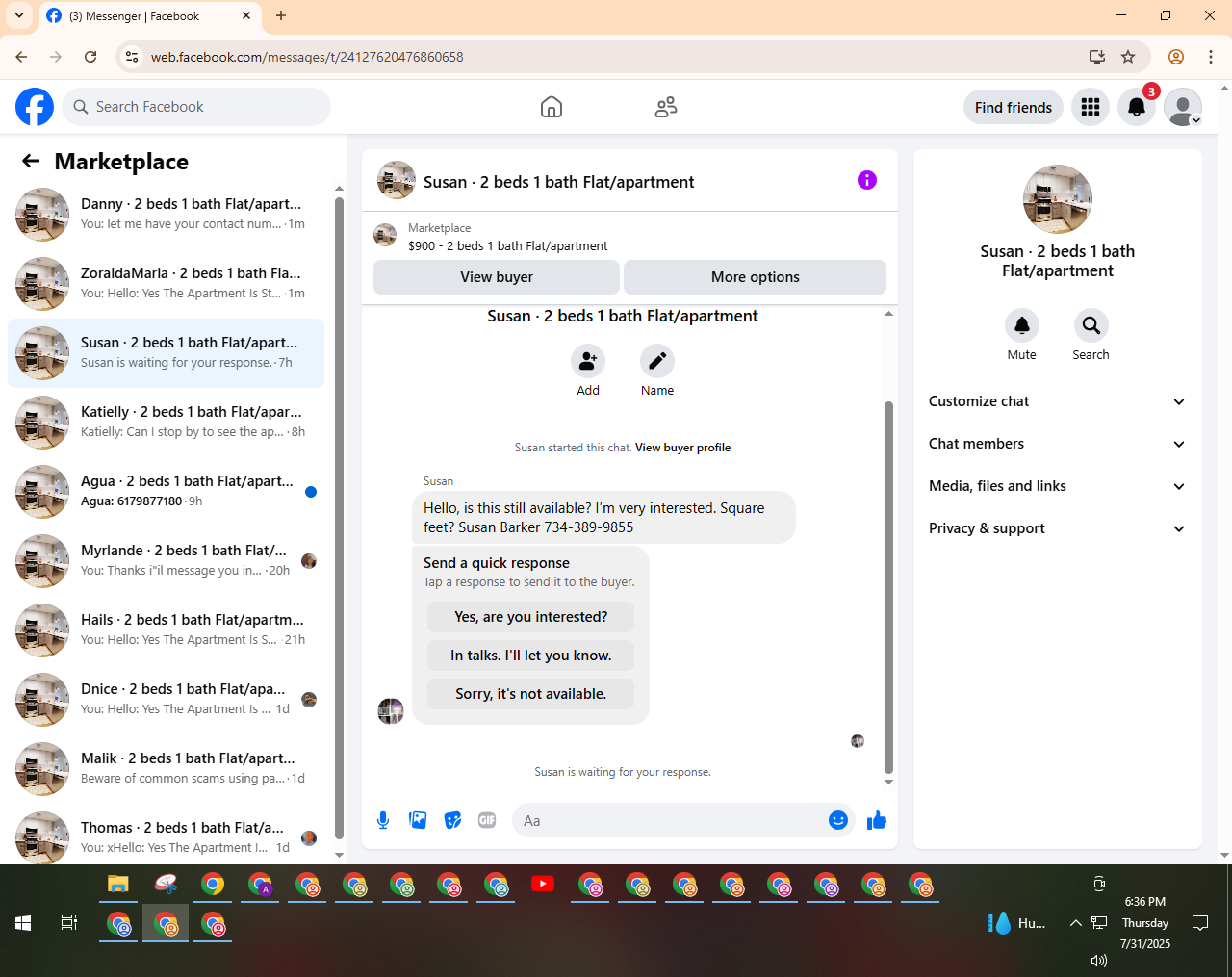Image resolution: width=1232 pixels, height=977 pixels.
Task: Send quick reply 'In talks. I'll let you know.'
Action: [x=531, y=656]
